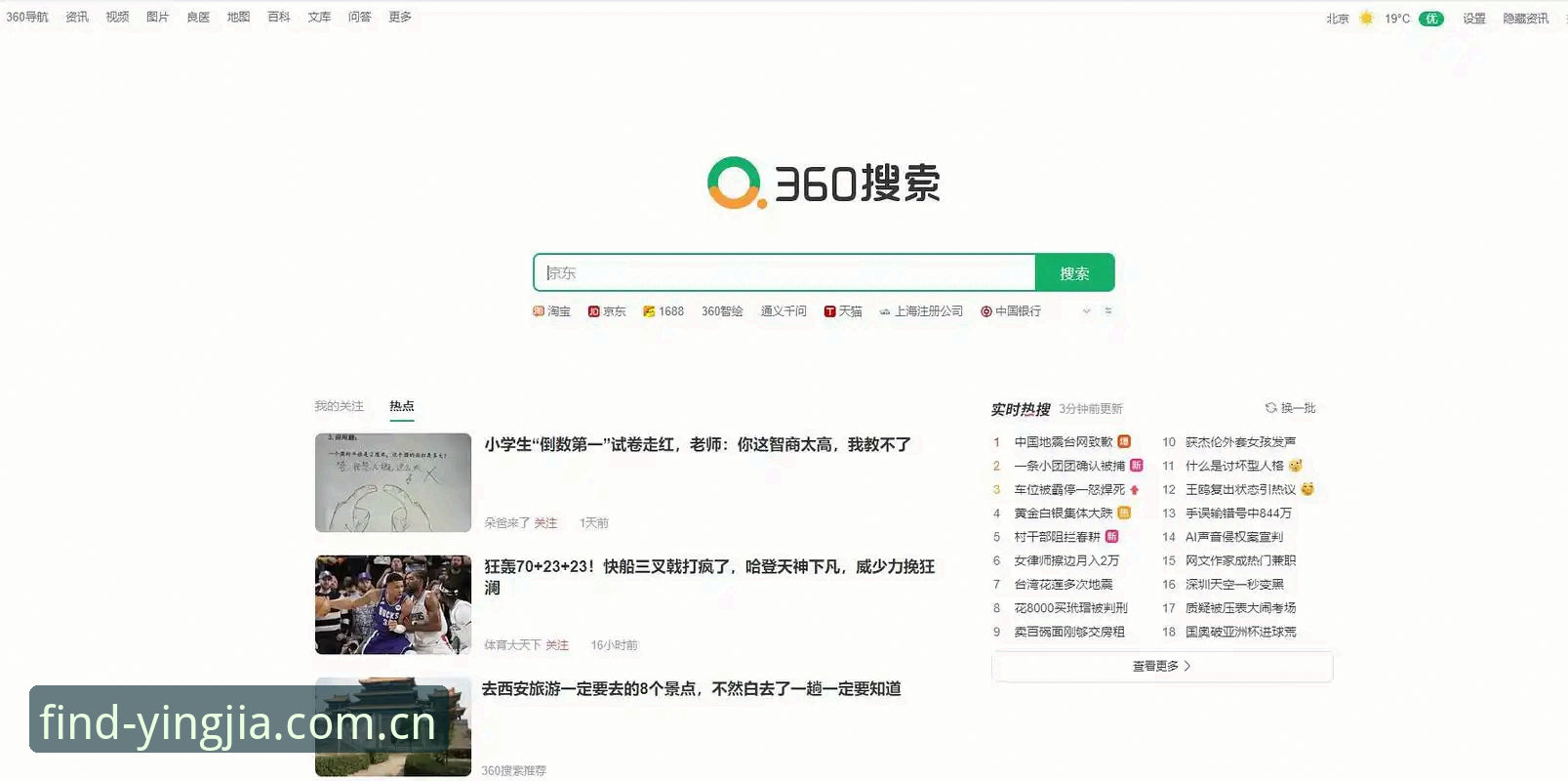Open hot topic 获杰伦外套女孩发声

tap(1240, 442)
